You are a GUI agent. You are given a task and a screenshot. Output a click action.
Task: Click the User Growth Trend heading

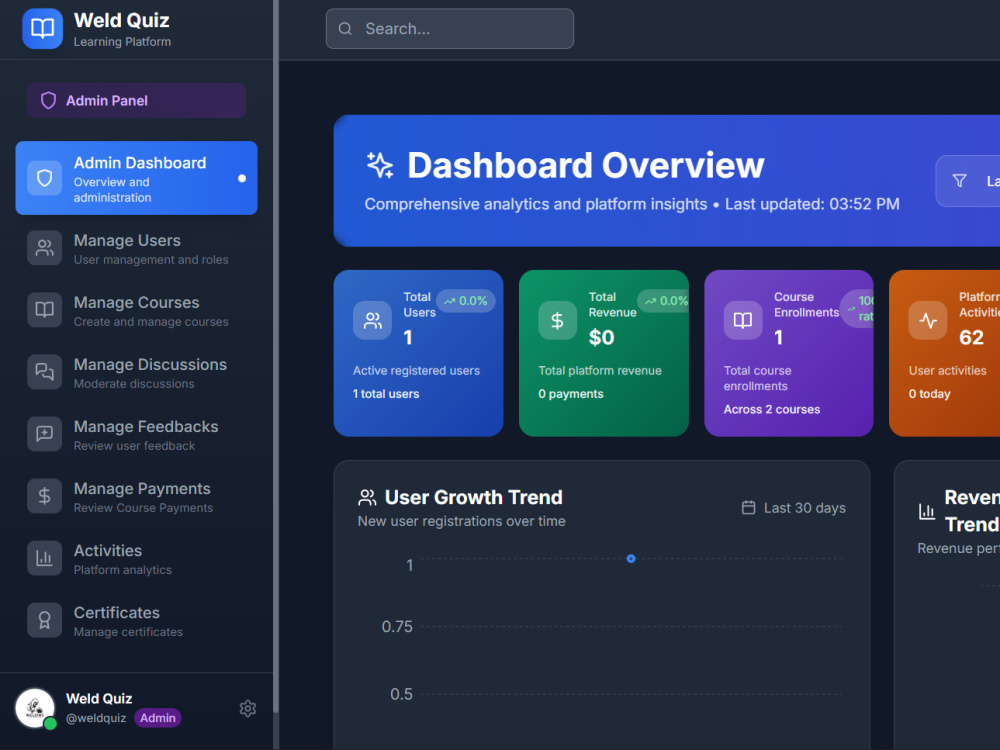pos(474,497)
